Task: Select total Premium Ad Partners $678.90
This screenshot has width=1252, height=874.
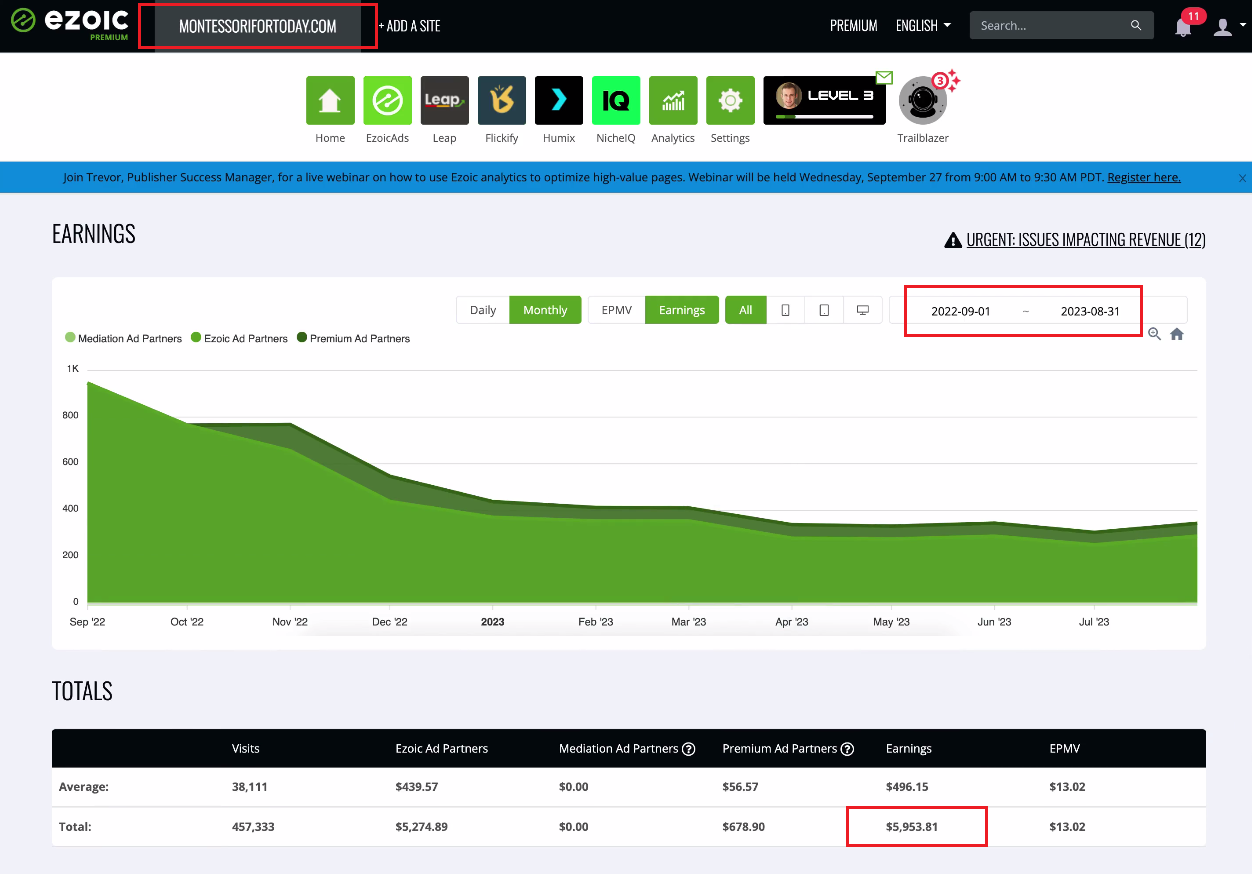Action: click(744, 827)
